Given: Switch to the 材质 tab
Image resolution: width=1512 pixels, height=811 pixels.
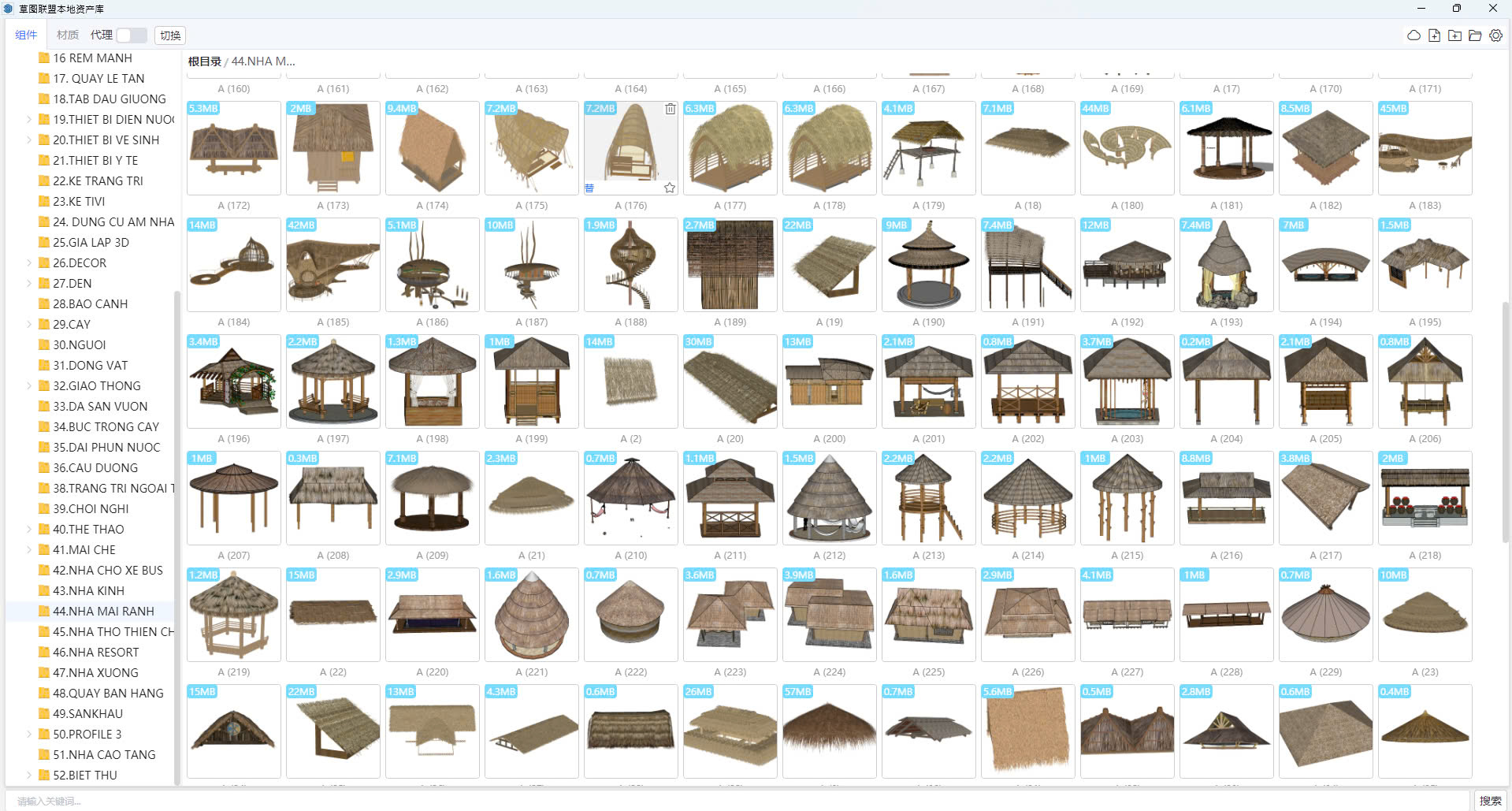Looking at the screenshot, I should (68, 35).
